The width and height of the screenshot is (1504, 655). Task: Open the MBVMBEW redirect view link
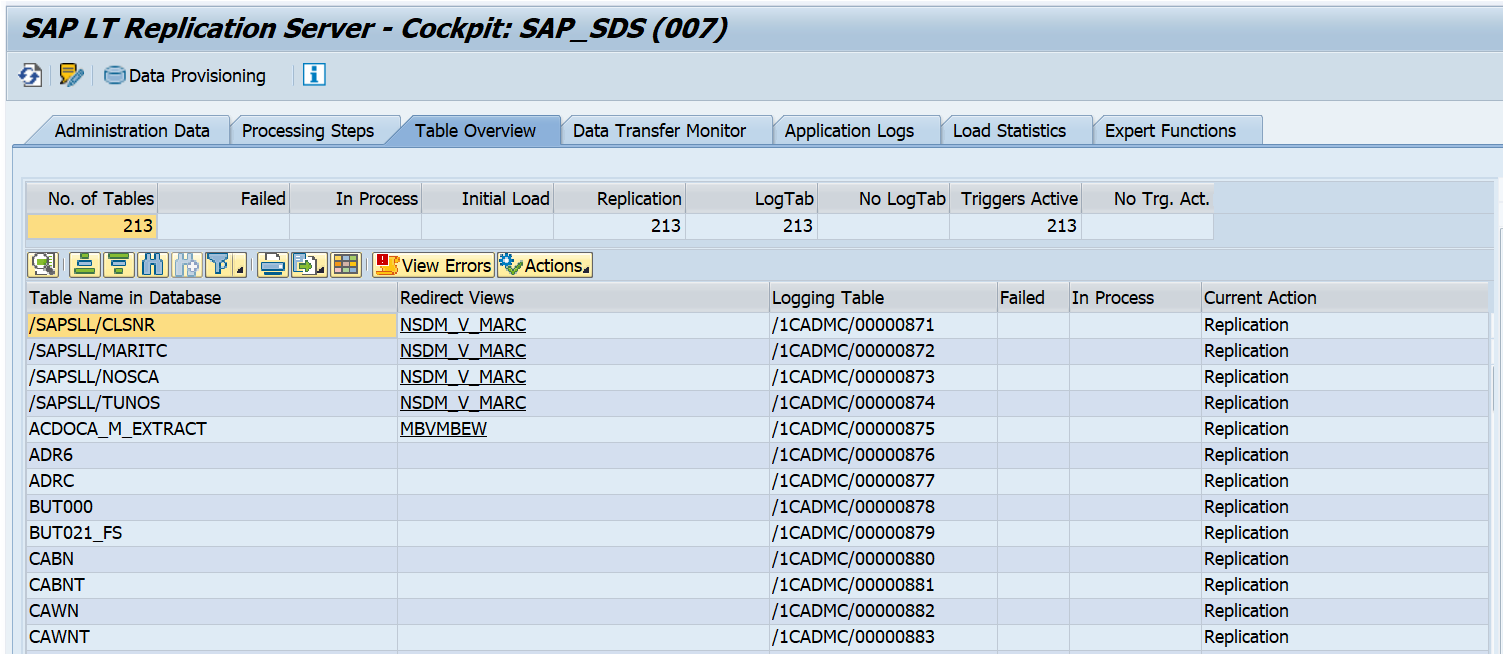coord(443,428)
